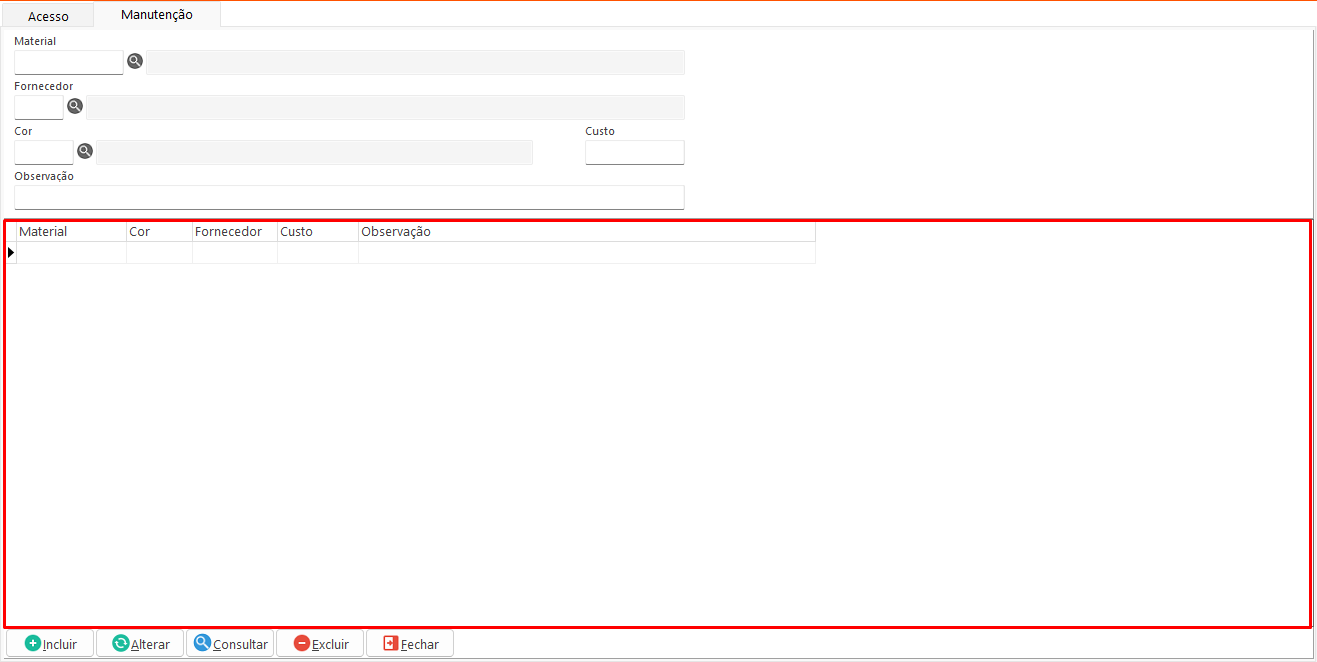Click the Fornecedor search magnifier icon
Screen dimensions: 1317x662
pyautogui.click(x=75, y=106)
